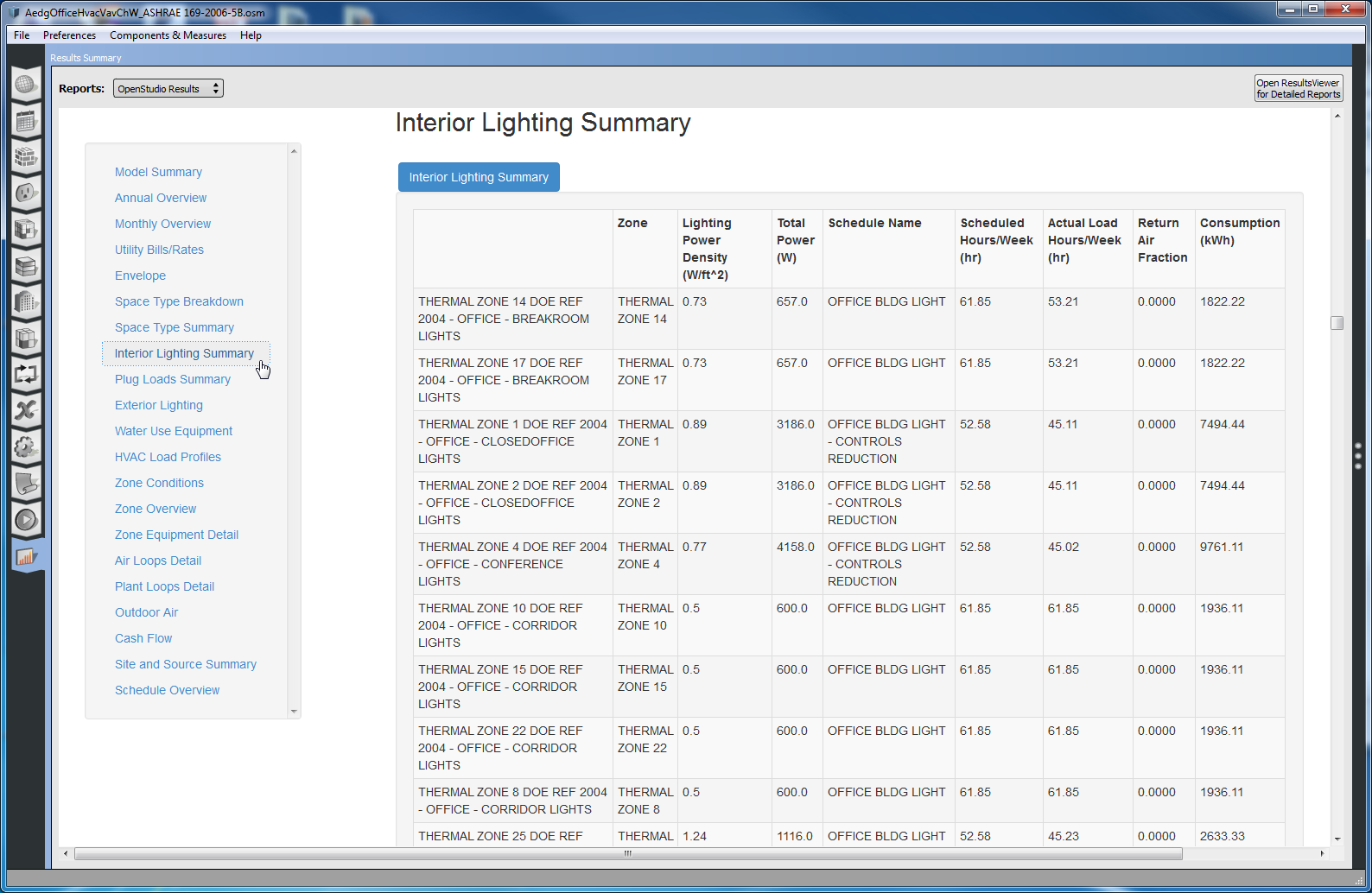The height and width of the screenshot is (893, 1372).
Task: Open the Outdoor Air link
Action: (146, 612)
